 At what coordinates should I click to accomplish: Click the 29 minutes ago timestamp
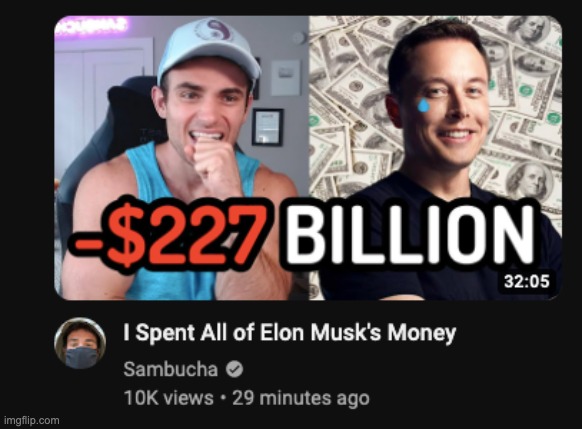pos(301,398)
